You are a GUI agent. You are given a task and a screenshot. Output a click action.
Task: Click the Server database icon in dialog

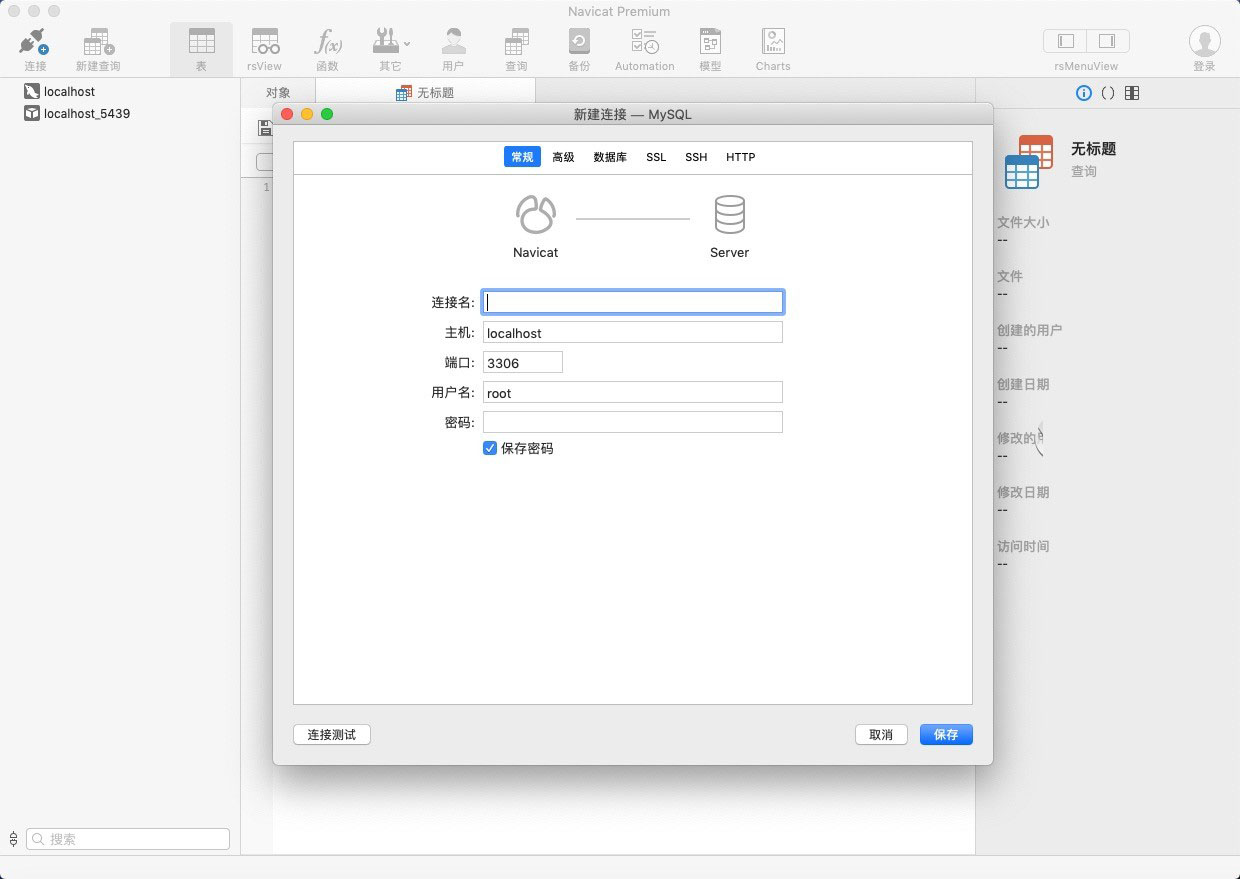(x=729, y=214)
